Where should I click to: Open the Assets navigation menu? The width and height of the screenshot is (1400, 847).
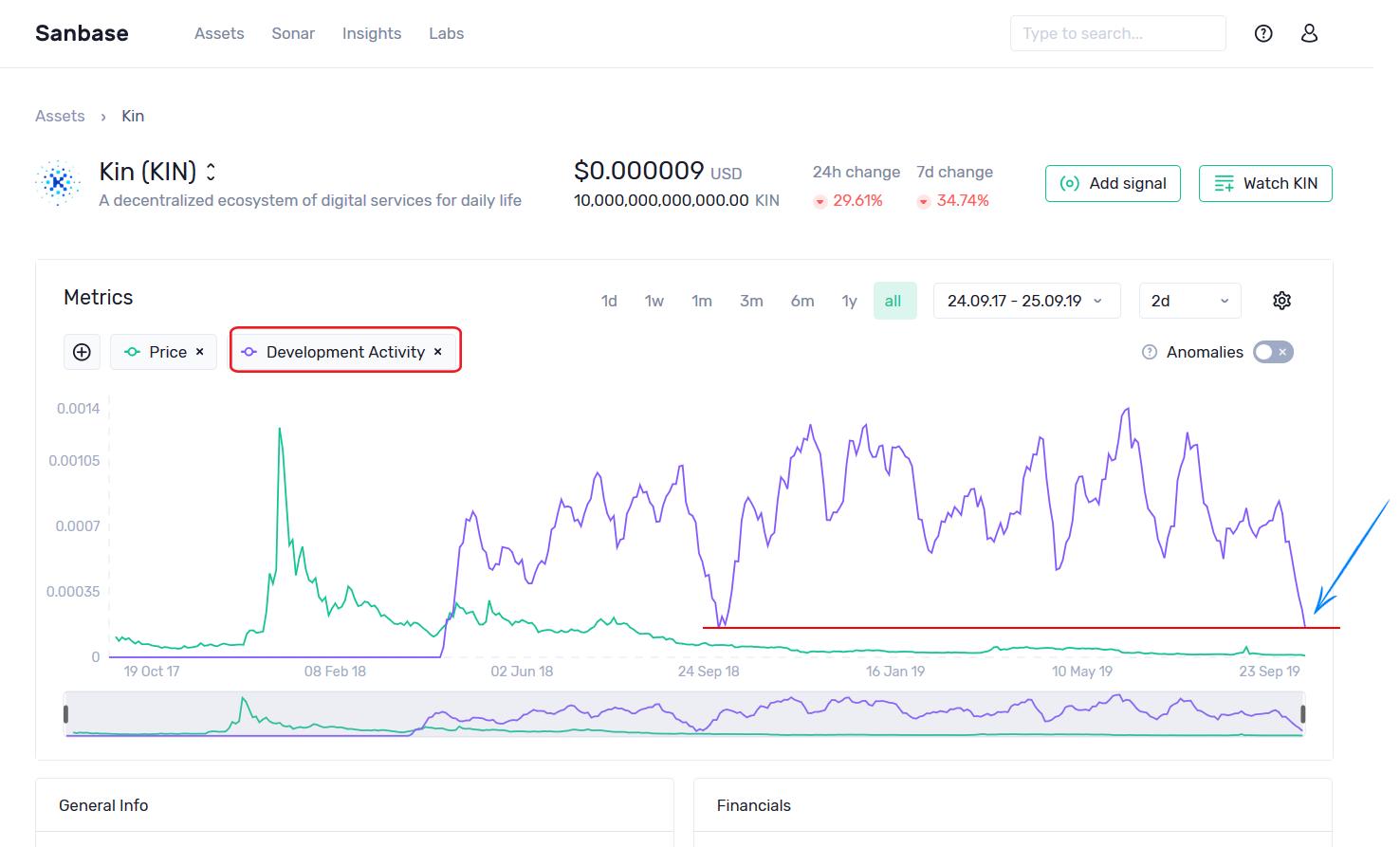(219, 33)
